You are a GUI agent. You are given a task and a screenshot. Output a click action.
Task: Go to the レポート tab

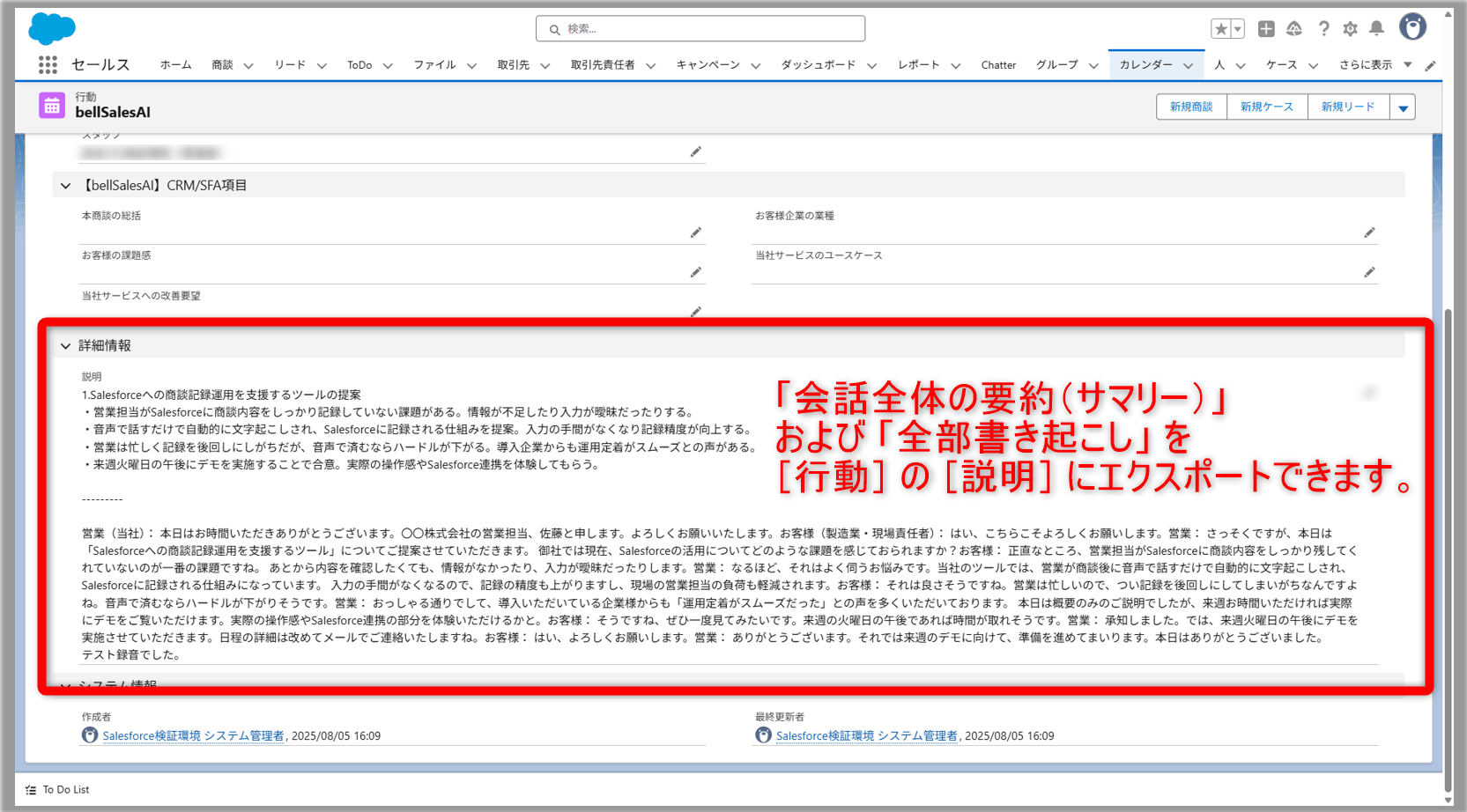point(918,65)
